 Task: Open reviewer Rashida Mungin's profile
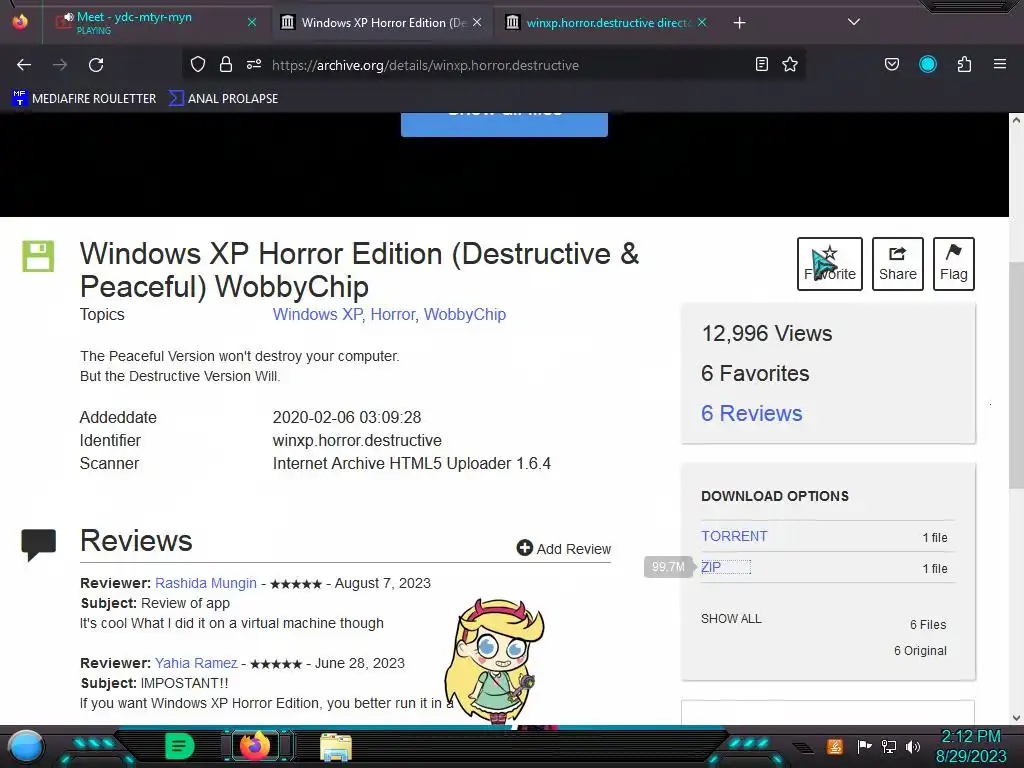206,583
